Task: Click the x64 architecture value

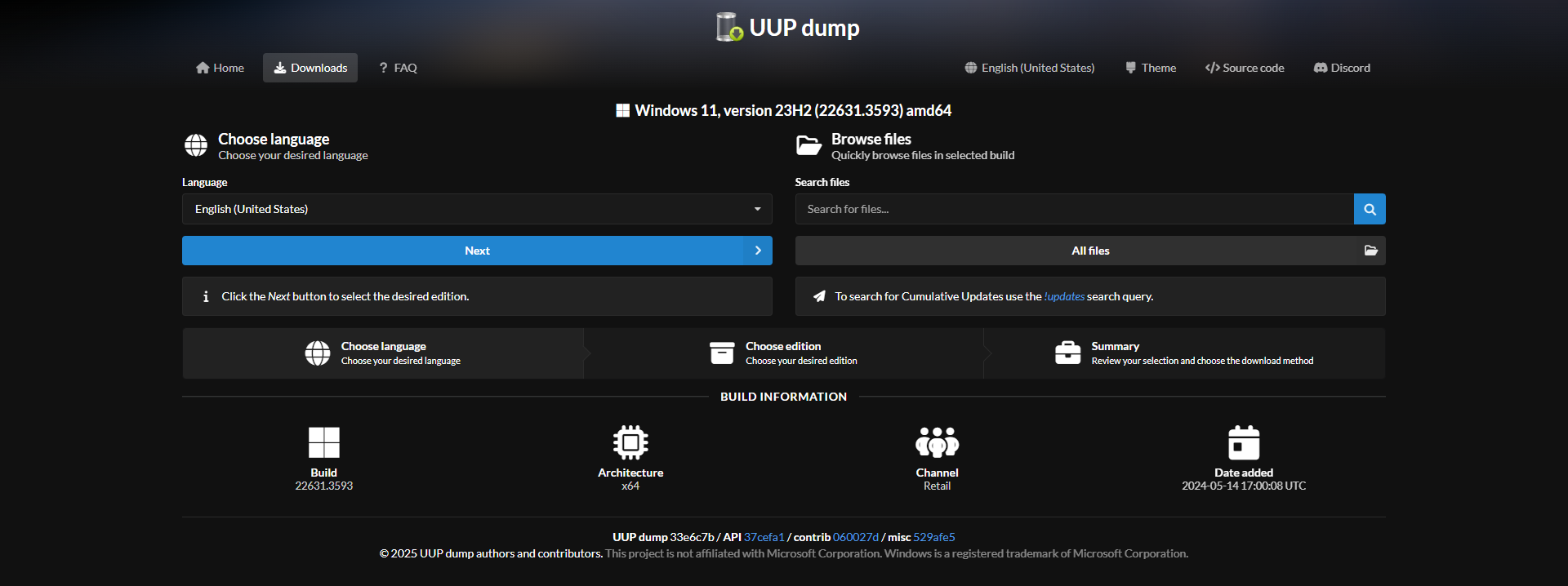Action: point(630,486)
